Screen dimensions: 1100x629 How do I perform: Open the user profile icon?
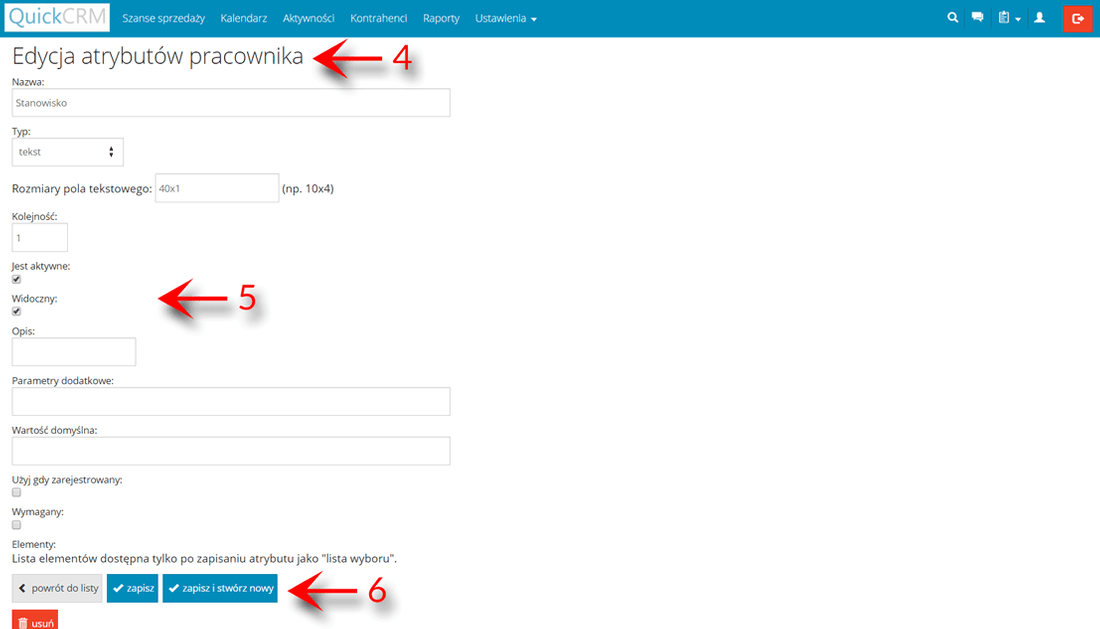click(1040, 18)
